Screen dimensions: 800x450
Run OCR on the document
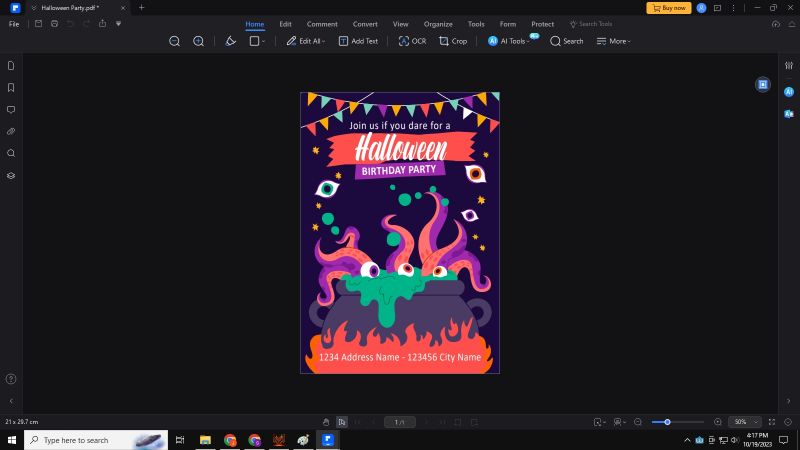(412, 41)
